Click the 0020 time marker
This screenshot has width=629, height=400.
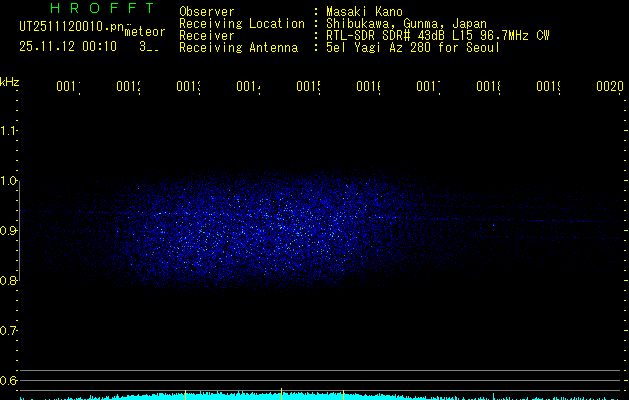[x=609, y=88]
